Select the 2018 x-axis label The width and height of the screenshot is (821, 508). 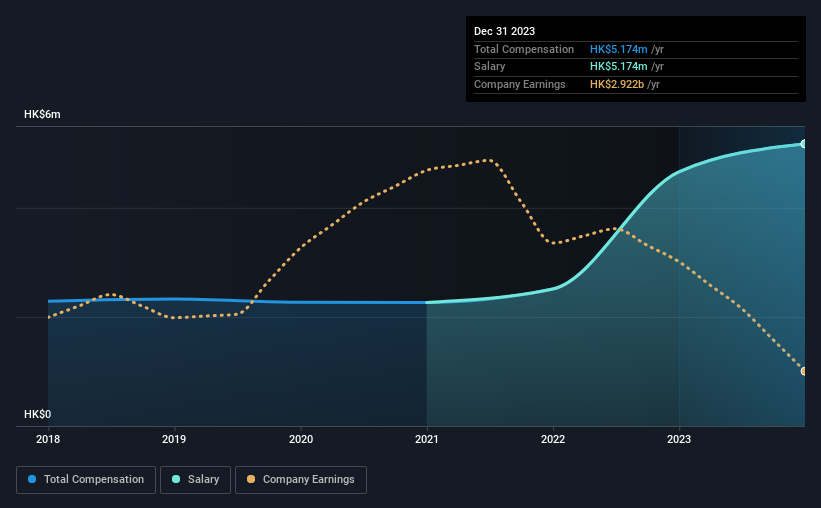click(x=48, y=439)
